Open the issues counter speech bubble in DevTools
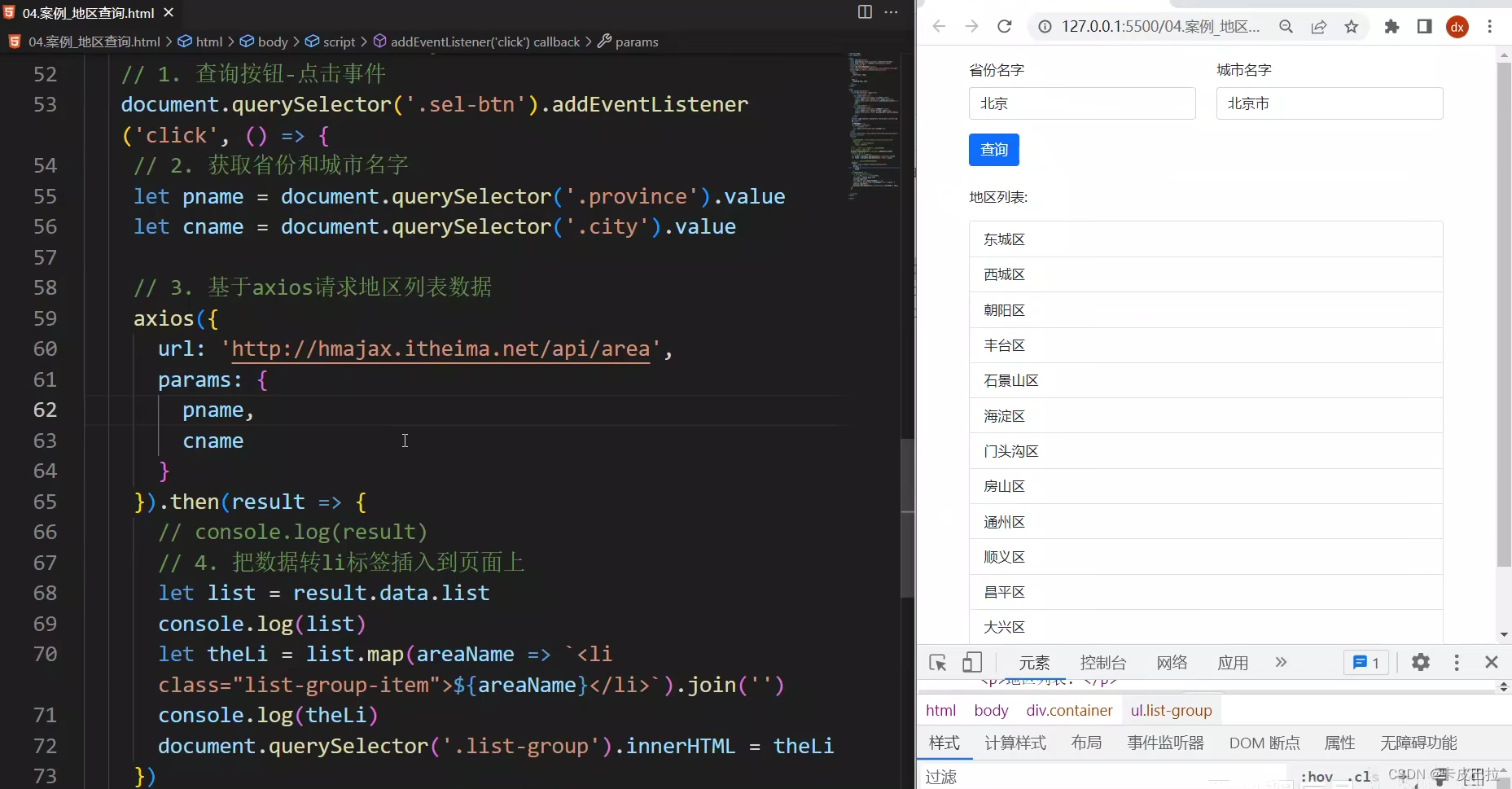1512x789 pixels. [1365, 662]
